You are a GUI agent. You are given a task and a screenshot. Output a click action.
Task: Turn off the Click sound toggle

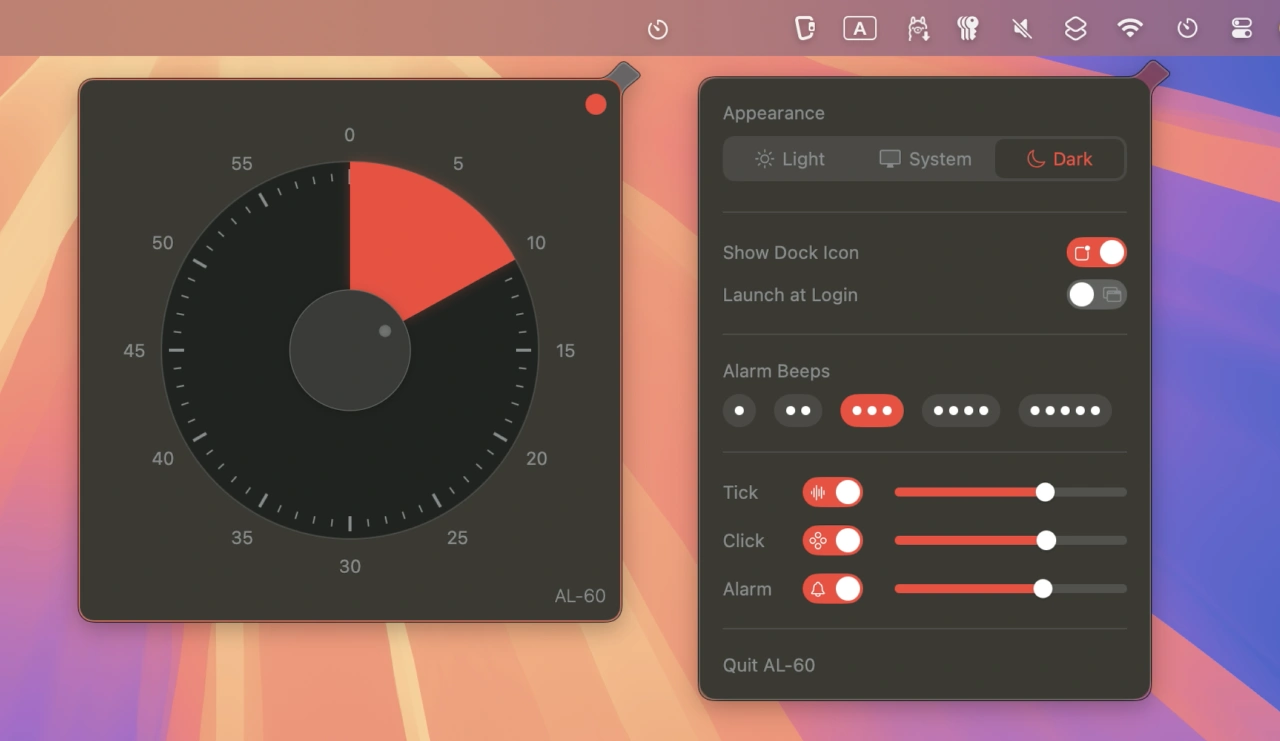pyautogui.click(x=832, y=541)
